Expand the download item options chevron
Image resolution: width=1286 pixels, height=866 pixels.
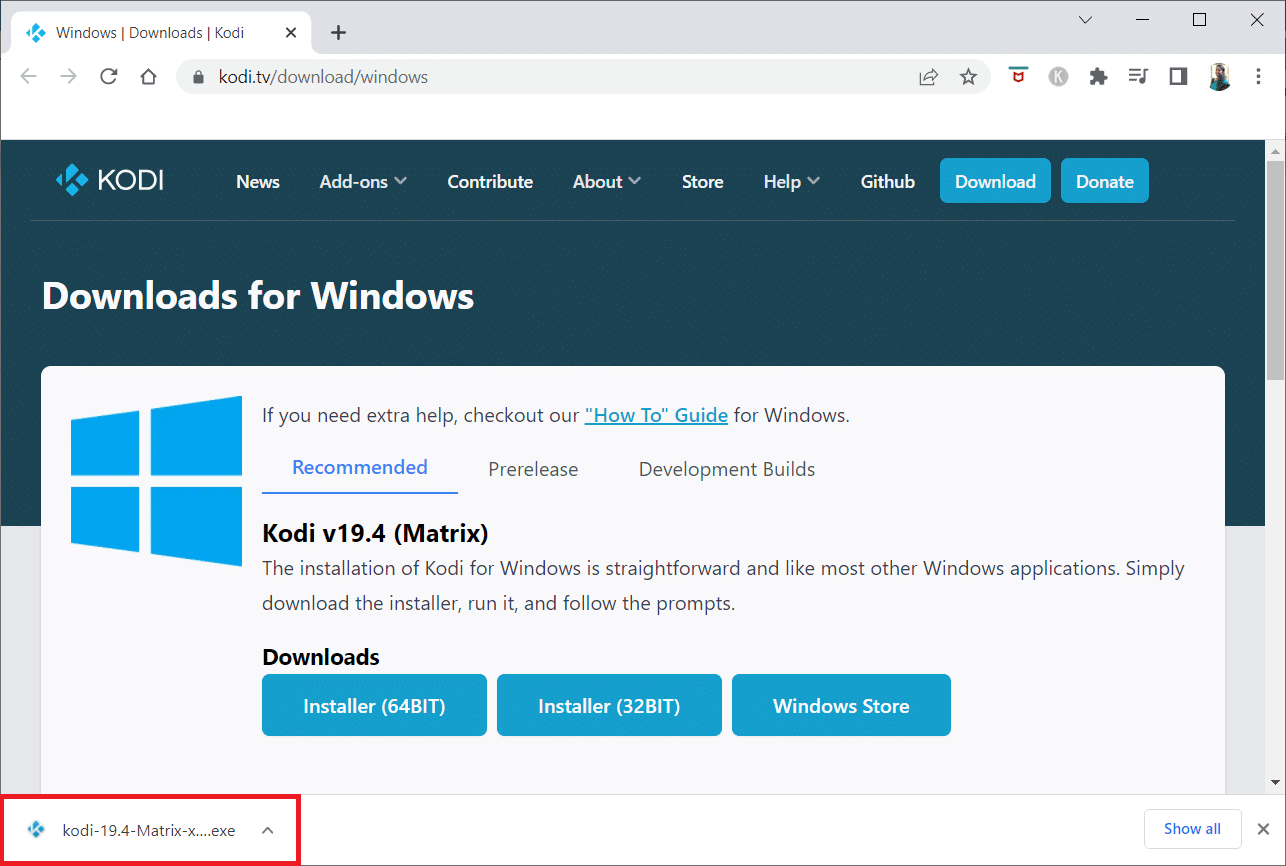(267, 830)
